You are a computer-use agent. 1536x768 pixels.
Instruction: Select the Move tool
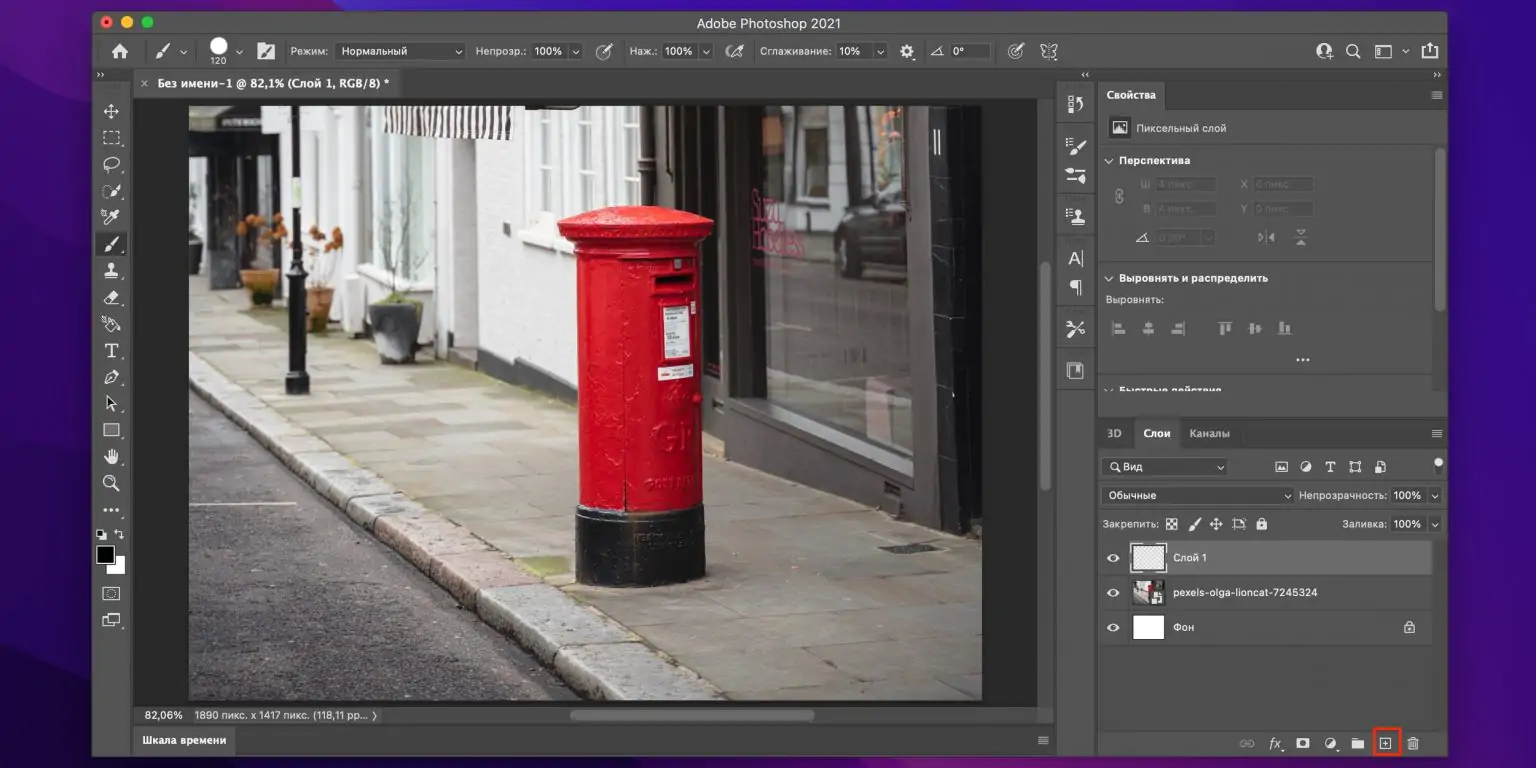tap(111, 111)
